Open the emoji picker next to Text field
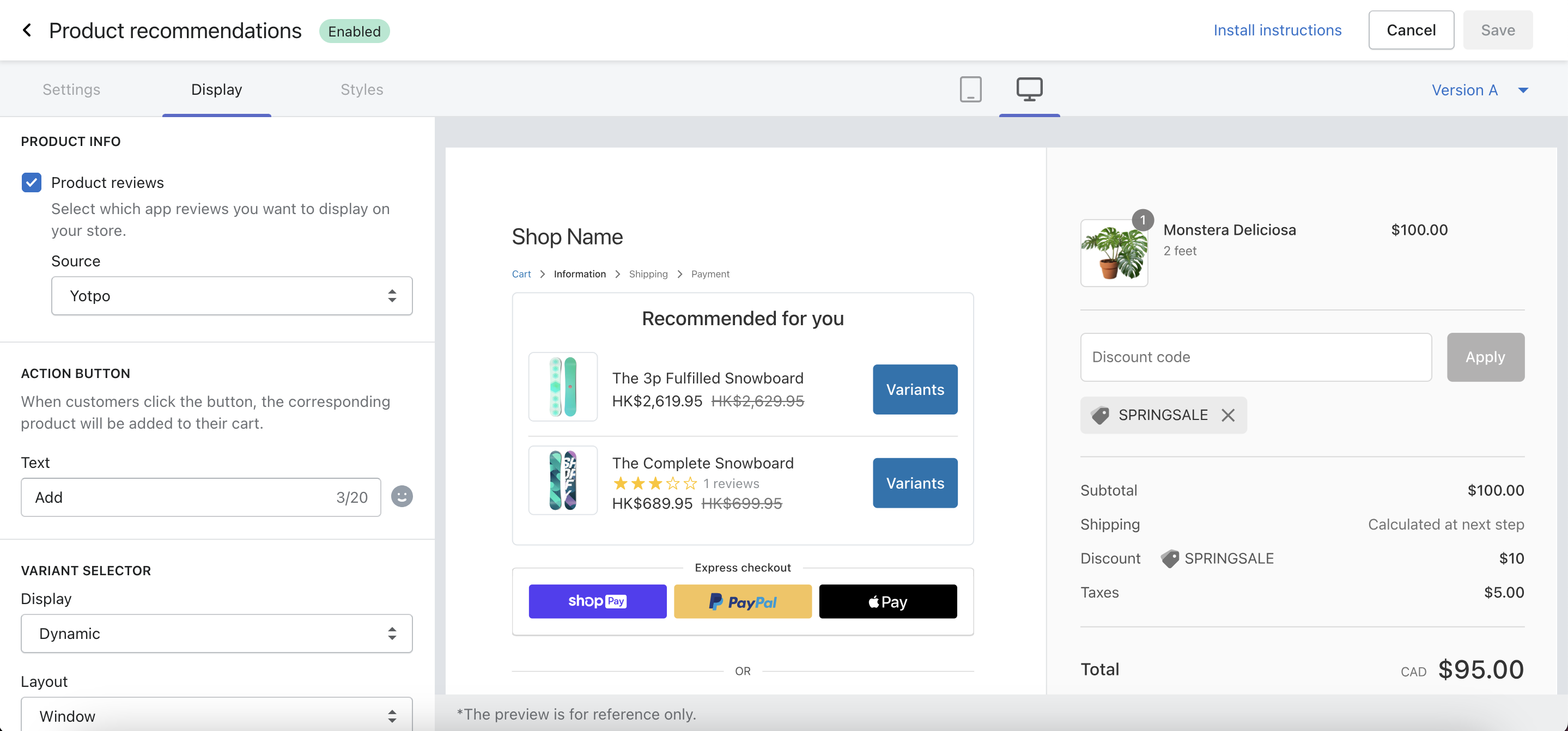 (402, 497)
